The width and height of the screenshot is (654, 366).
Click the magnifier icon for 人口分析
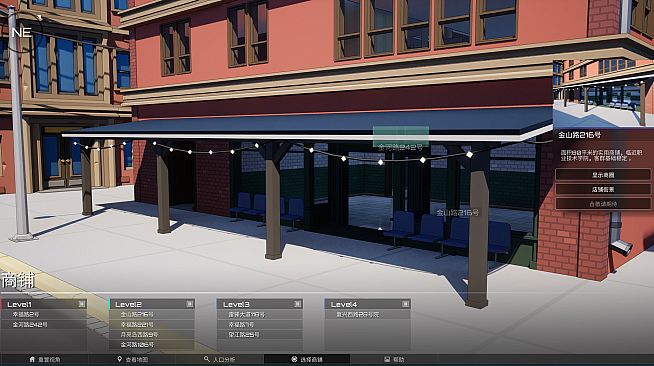tap(206, 359)
